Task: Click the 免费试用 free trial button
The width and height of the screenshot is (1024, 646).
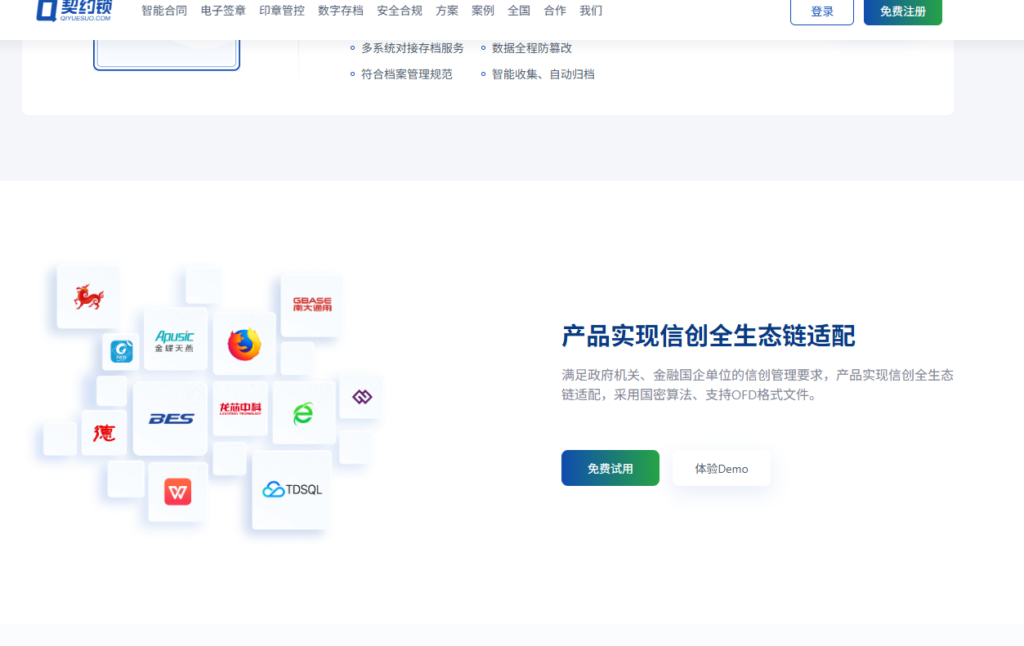Action: (x=610, y=468)
